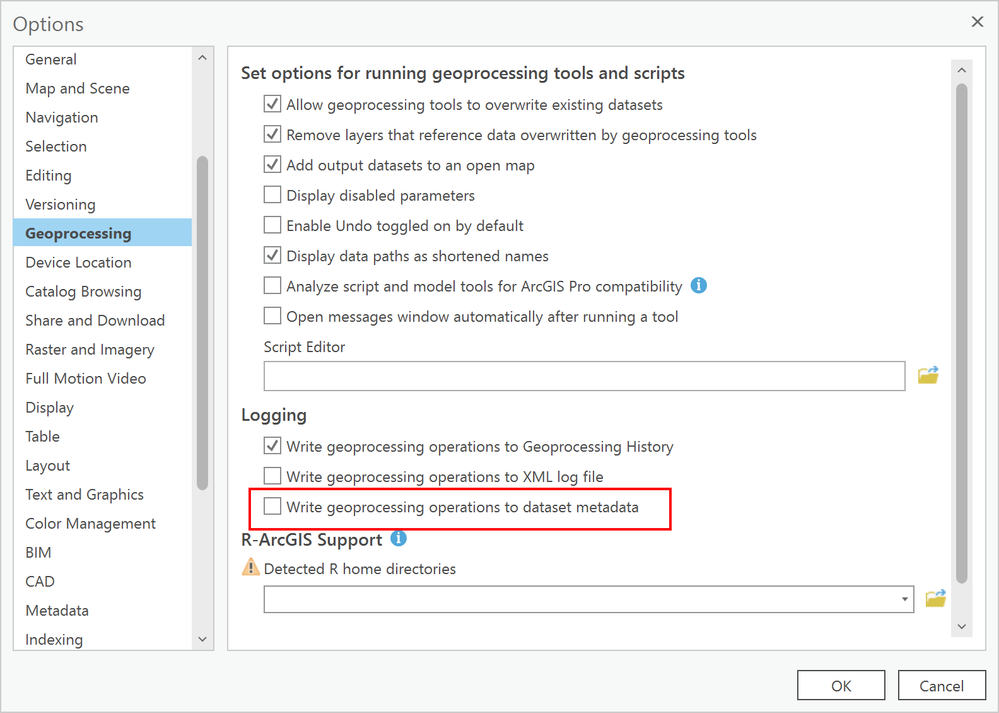The width and height of the screenshot is (999, 713).
Task: Enable Display disabled parameters
Action: (272, 195)
